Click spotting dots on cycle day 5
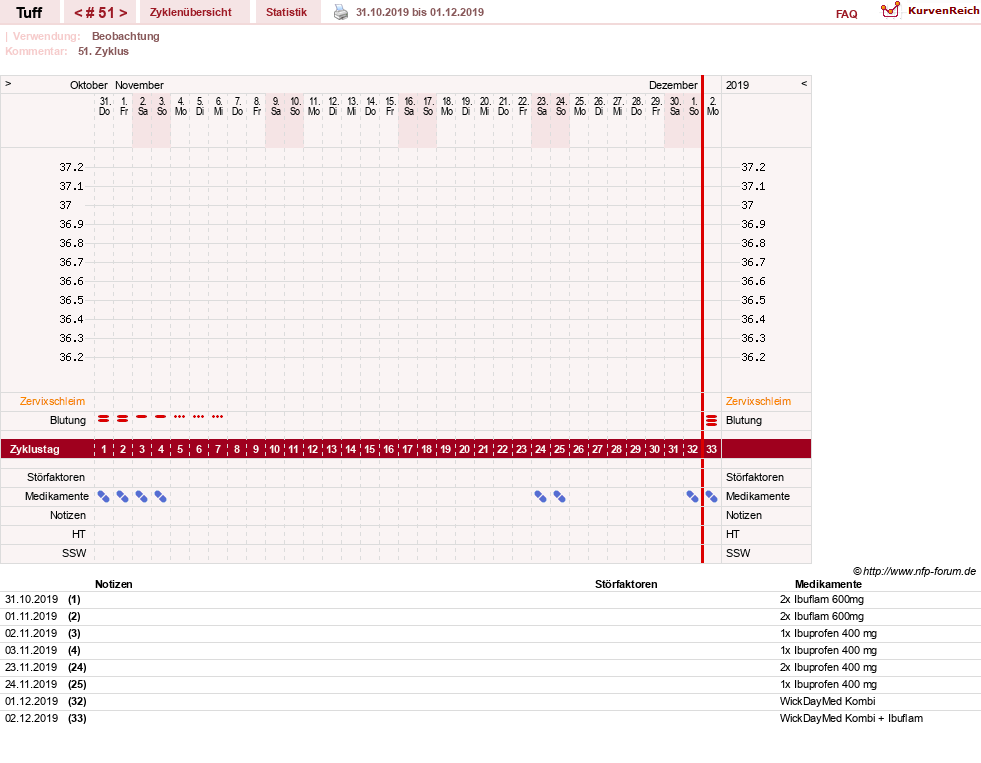The image size is (981, 763). pyautogui.click(x=180, y=417)
